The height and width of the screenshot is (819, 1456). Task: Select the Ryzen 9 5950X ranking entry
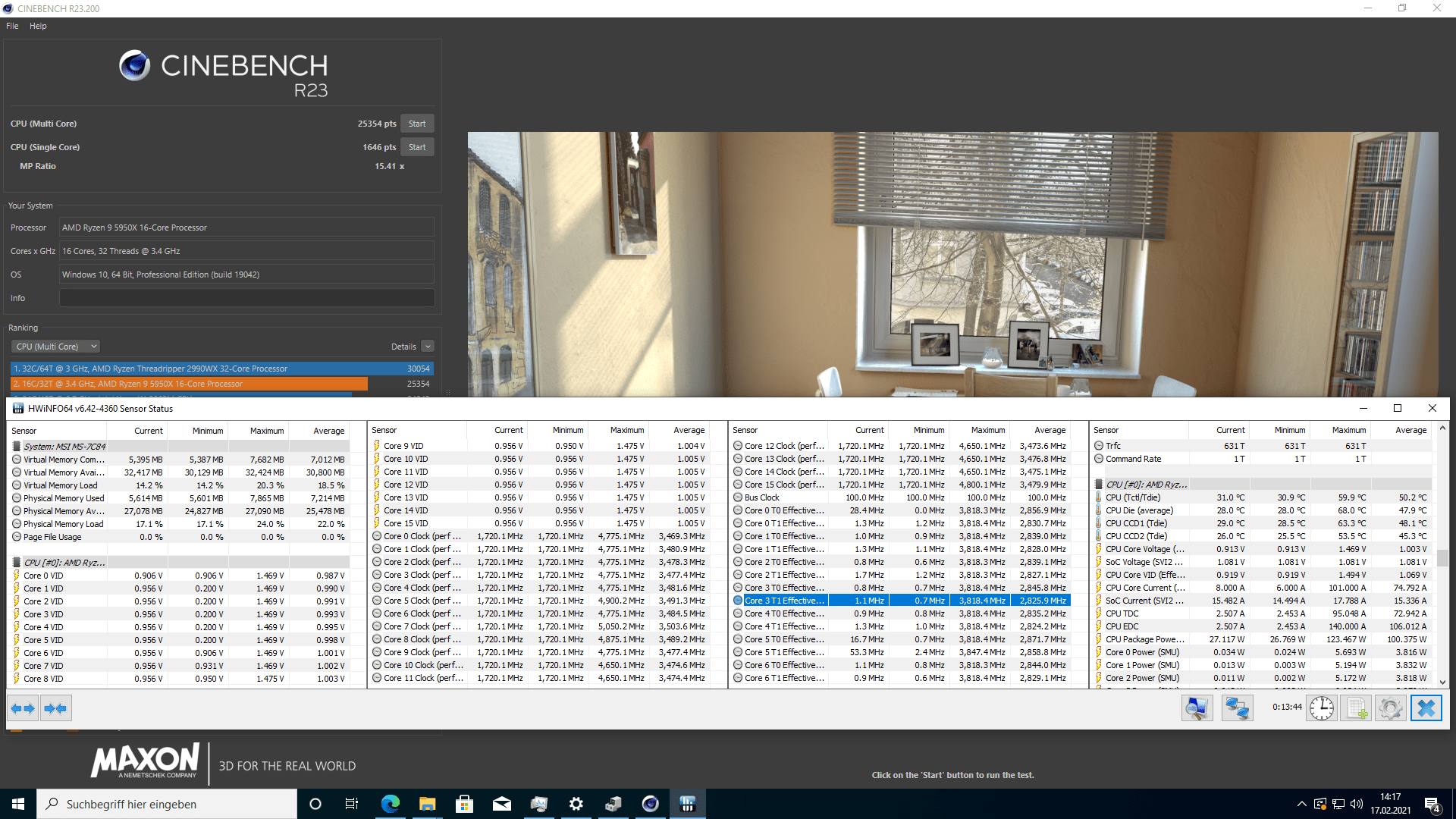[221, 384]
